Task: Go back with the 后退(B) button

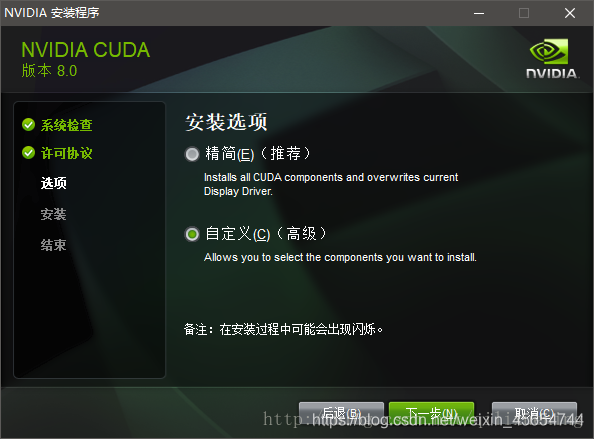Action: (341, 414)
